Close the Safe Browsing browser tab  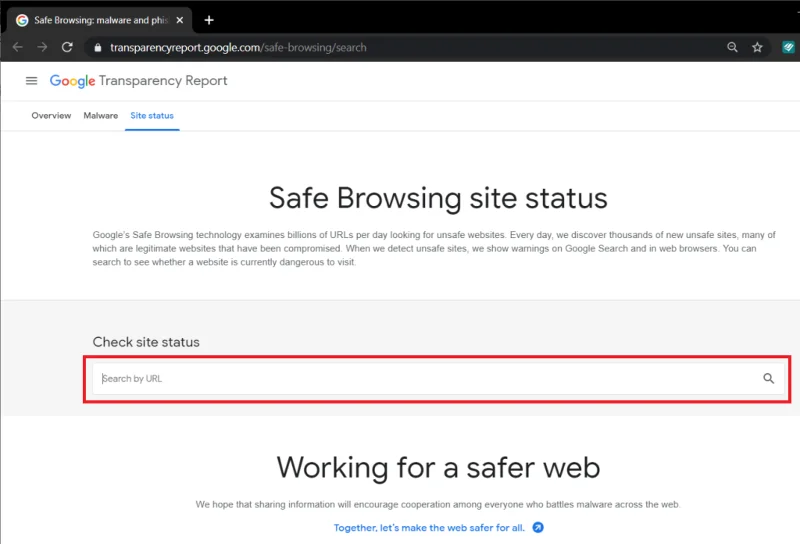(180, 20)
